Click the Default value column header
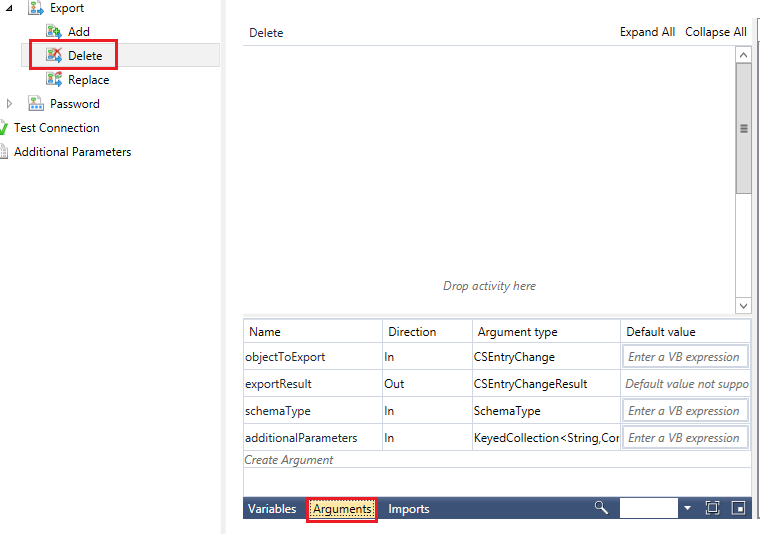 (685, 331)
